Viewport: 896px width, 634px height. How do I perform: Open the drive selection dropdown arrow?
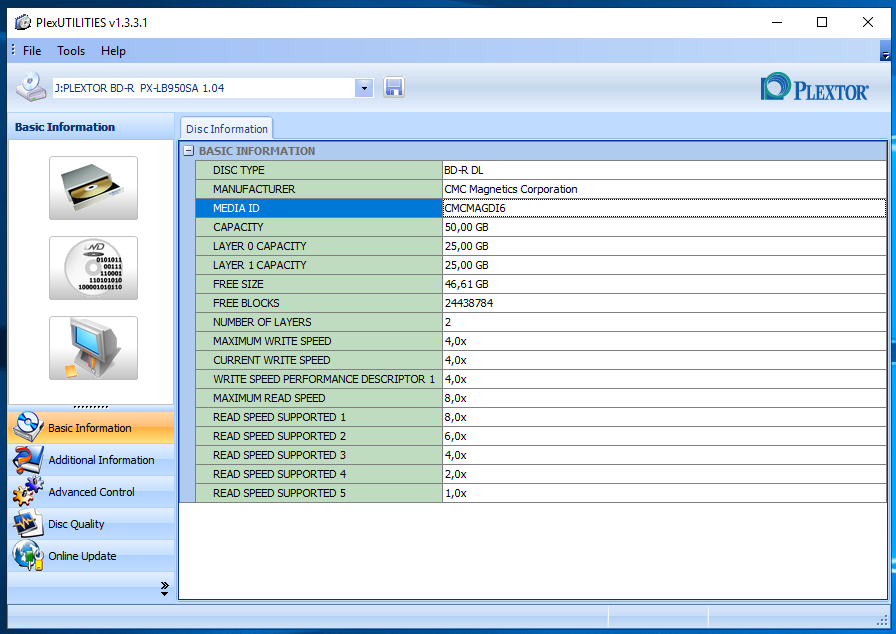point(364,88)
